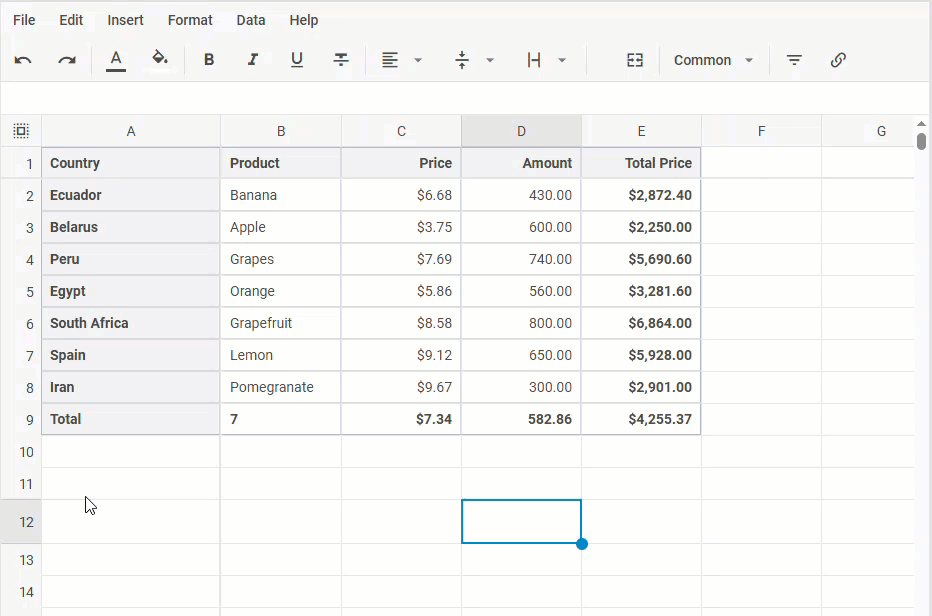Select the "Lemon" cell
Image resolution: width=932 pixels, height=616 pixels.
[281, 356]
